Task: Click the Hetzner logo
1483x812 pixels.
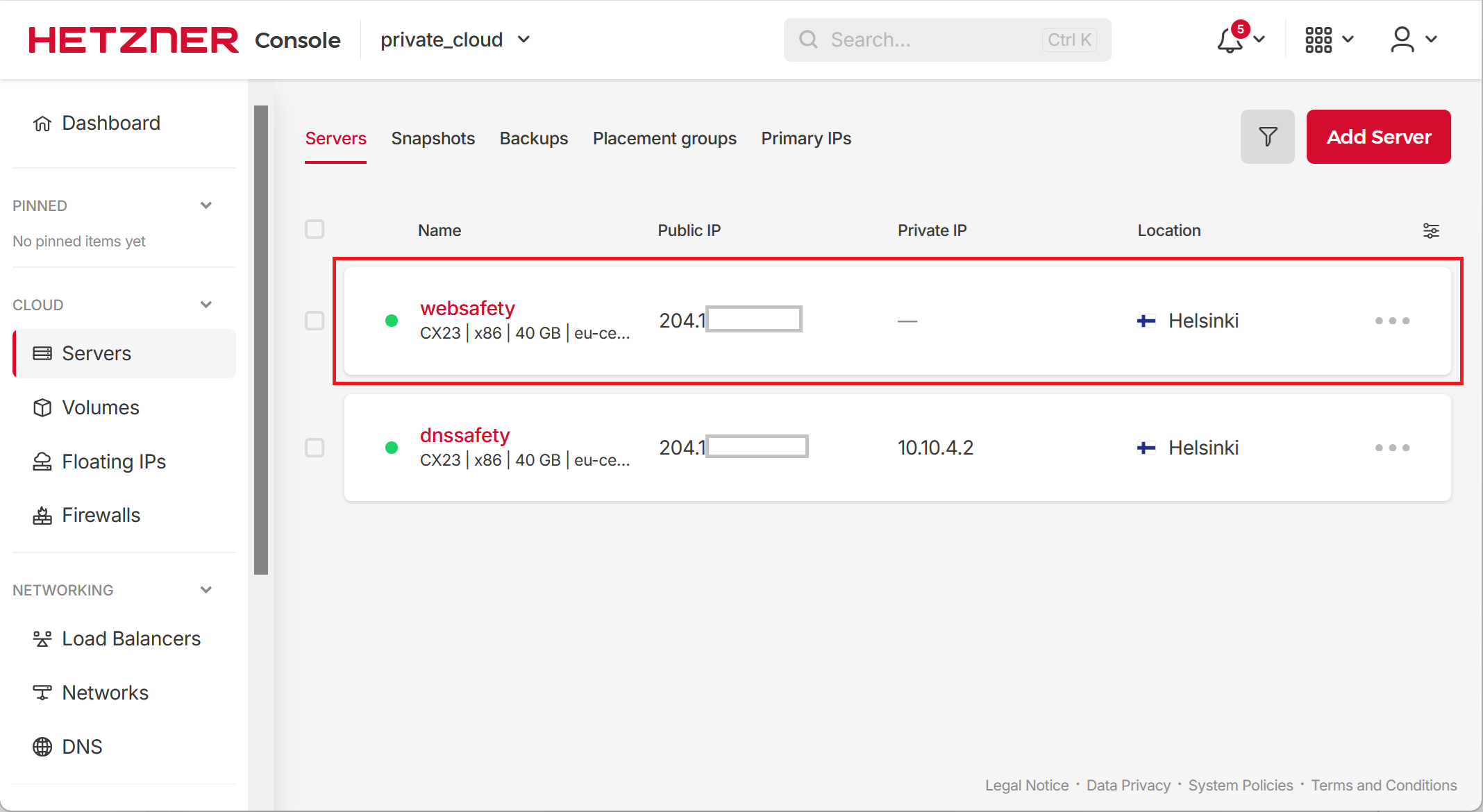Action: [x=133, y=40]
